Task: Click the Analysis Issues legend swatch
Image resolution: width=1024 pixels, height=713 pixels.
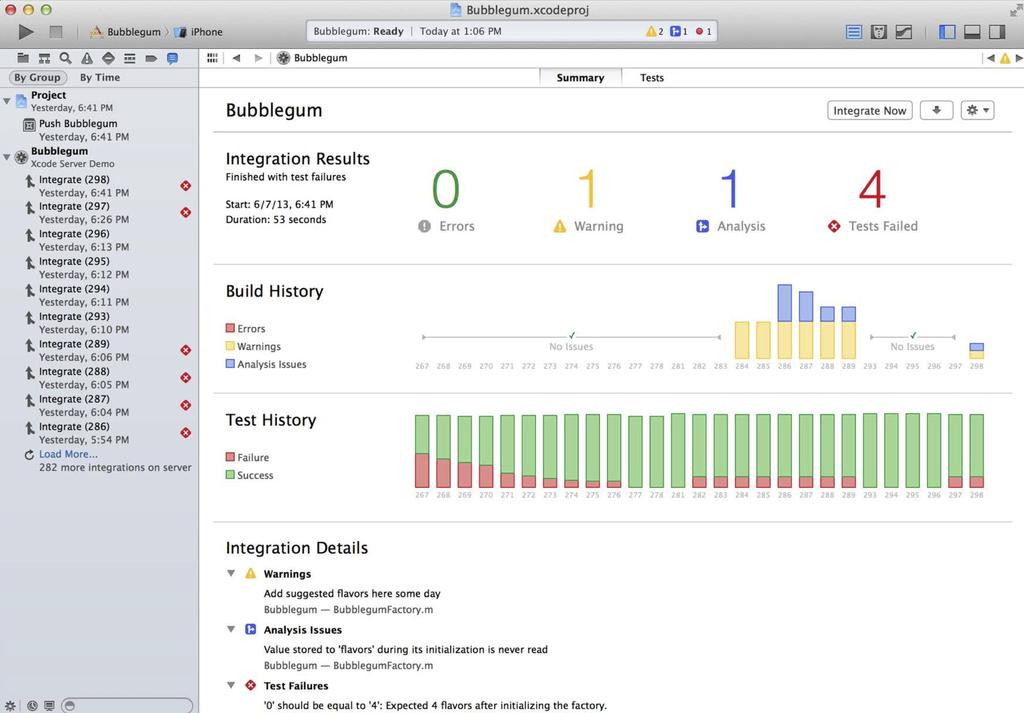Action: (x=230, y=364)
